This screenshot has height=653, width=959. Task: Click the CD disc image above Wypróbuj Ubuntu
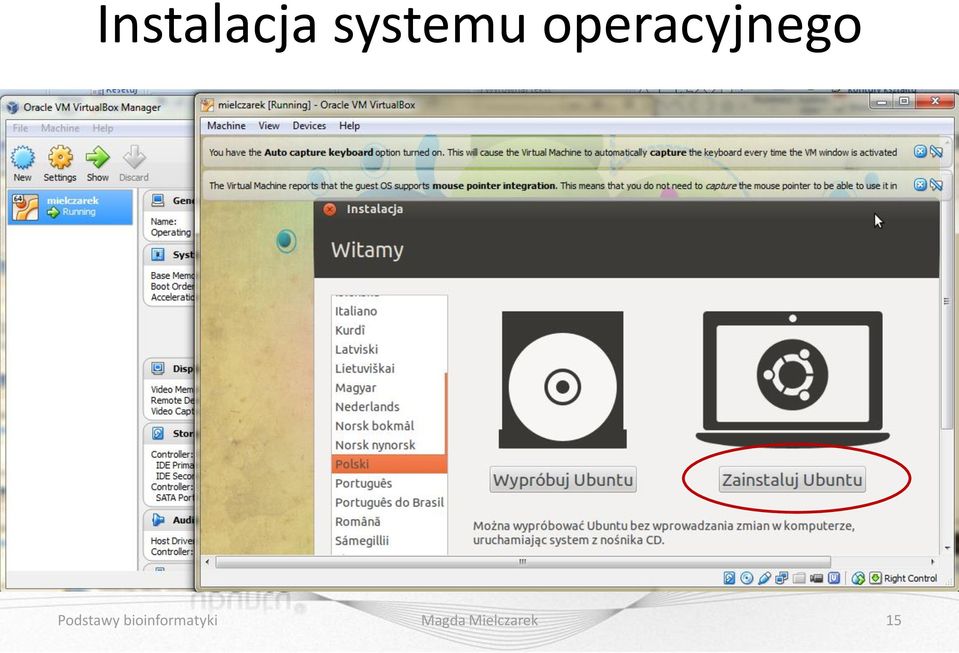(563, 380)
